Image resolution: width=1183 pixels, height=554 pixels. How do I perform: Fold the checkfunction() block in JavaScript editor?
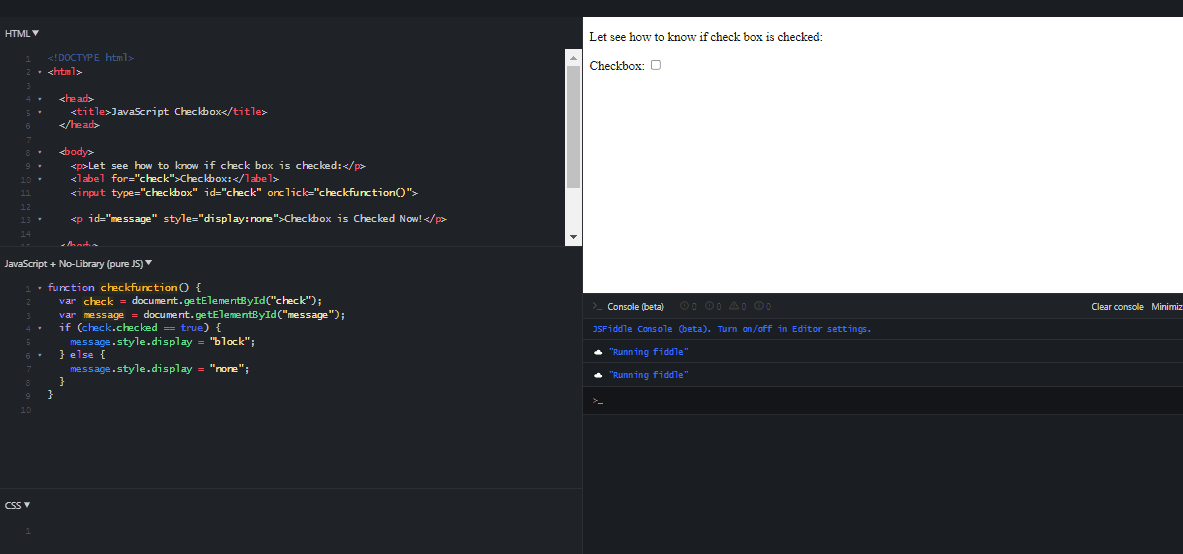pos(39,288)
